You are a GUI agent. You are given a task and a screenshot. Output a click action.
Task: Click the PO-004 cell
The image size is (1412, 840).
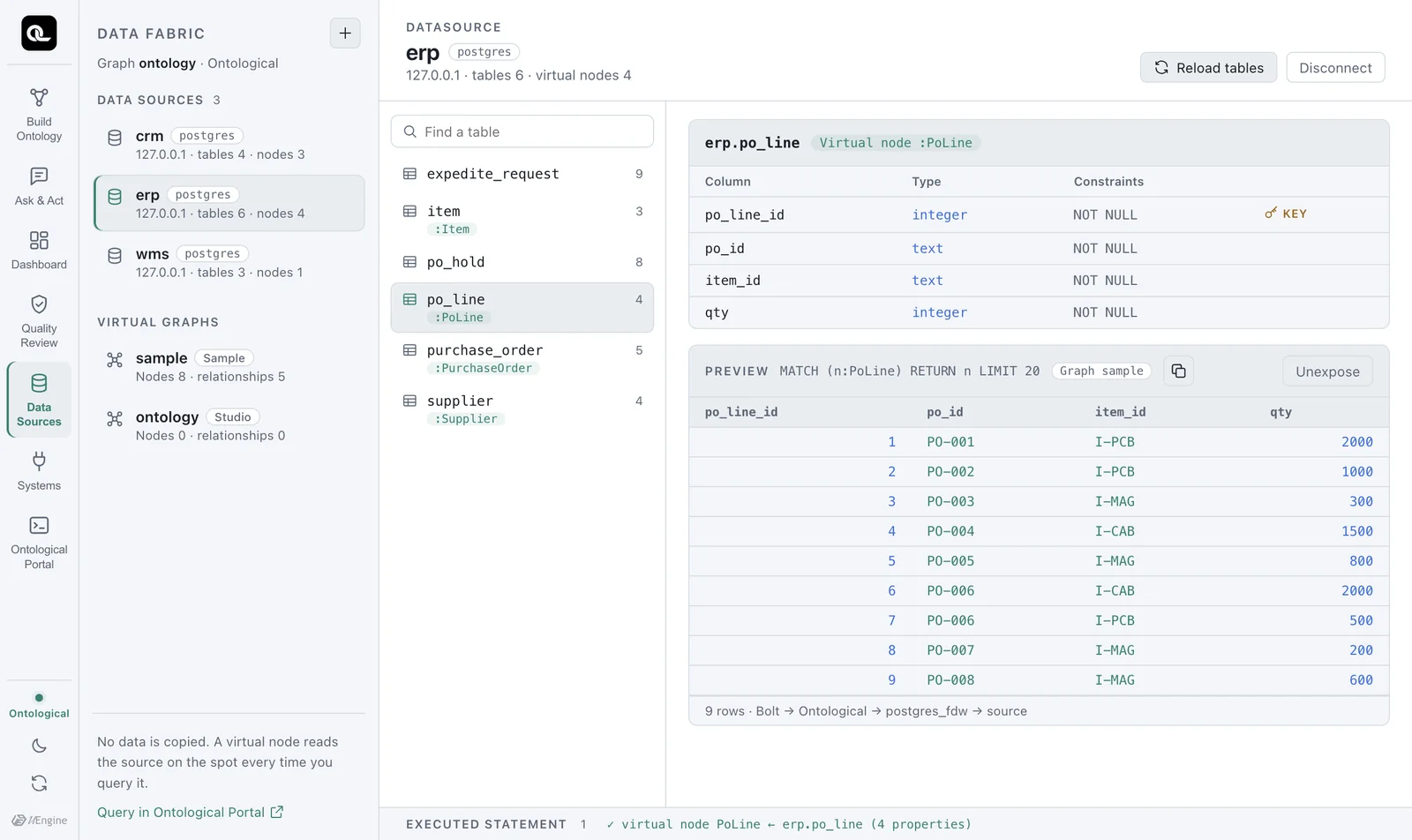click(x=950, y=531)
